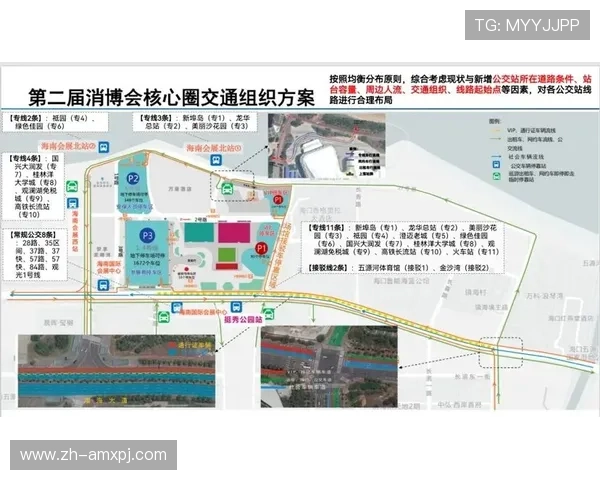This screenshot has width=600, height=480.
Task: Open the top aerial photo inset
Action: 326,146
